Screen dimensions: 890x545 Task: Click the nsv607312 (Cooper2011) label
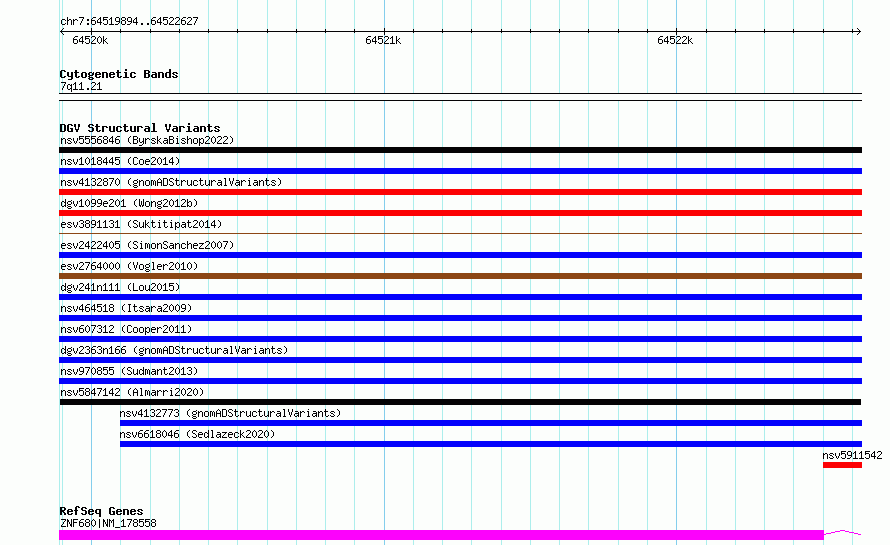click(126, 329)
